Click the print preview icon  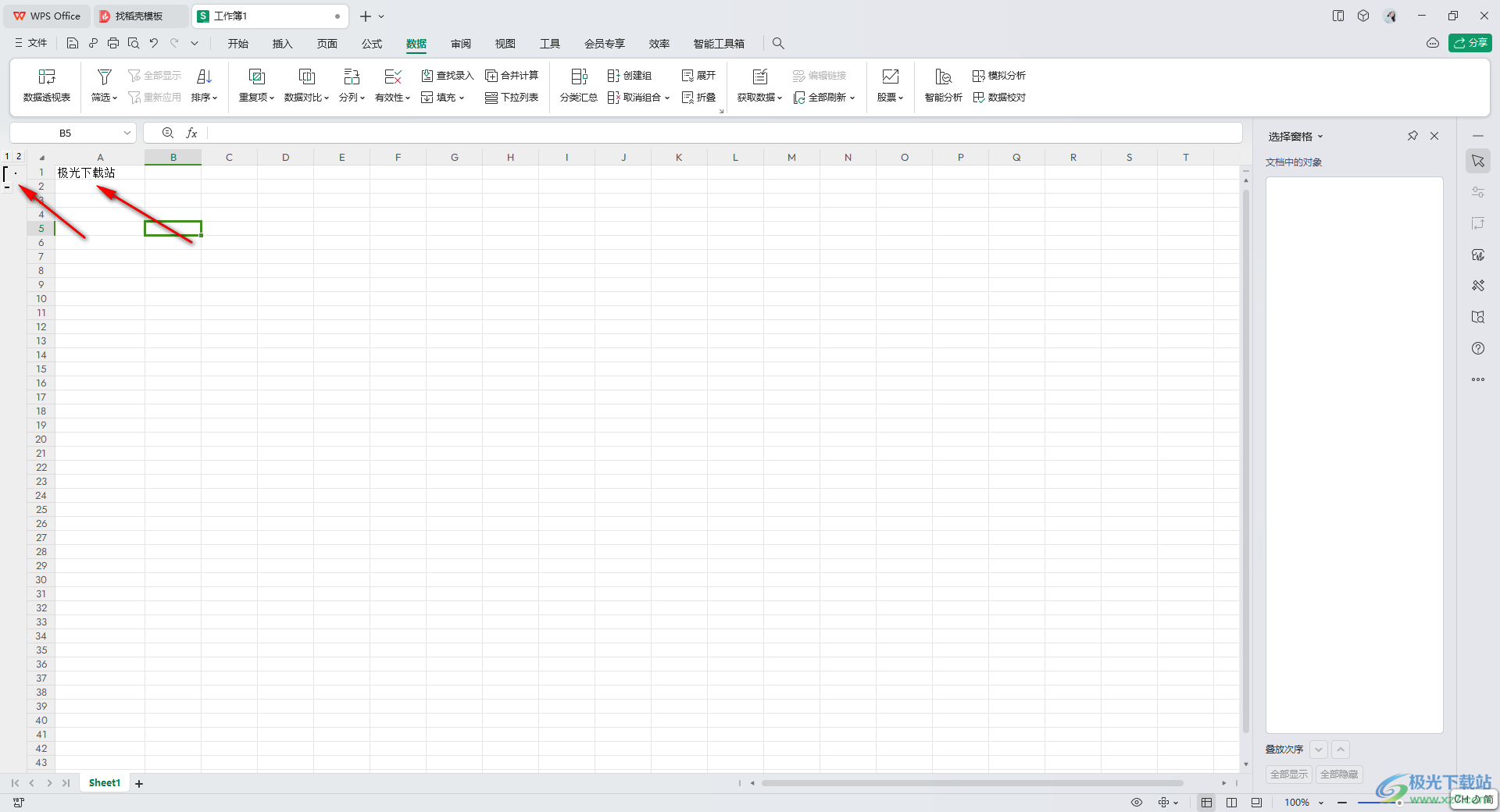pos(134,44)
